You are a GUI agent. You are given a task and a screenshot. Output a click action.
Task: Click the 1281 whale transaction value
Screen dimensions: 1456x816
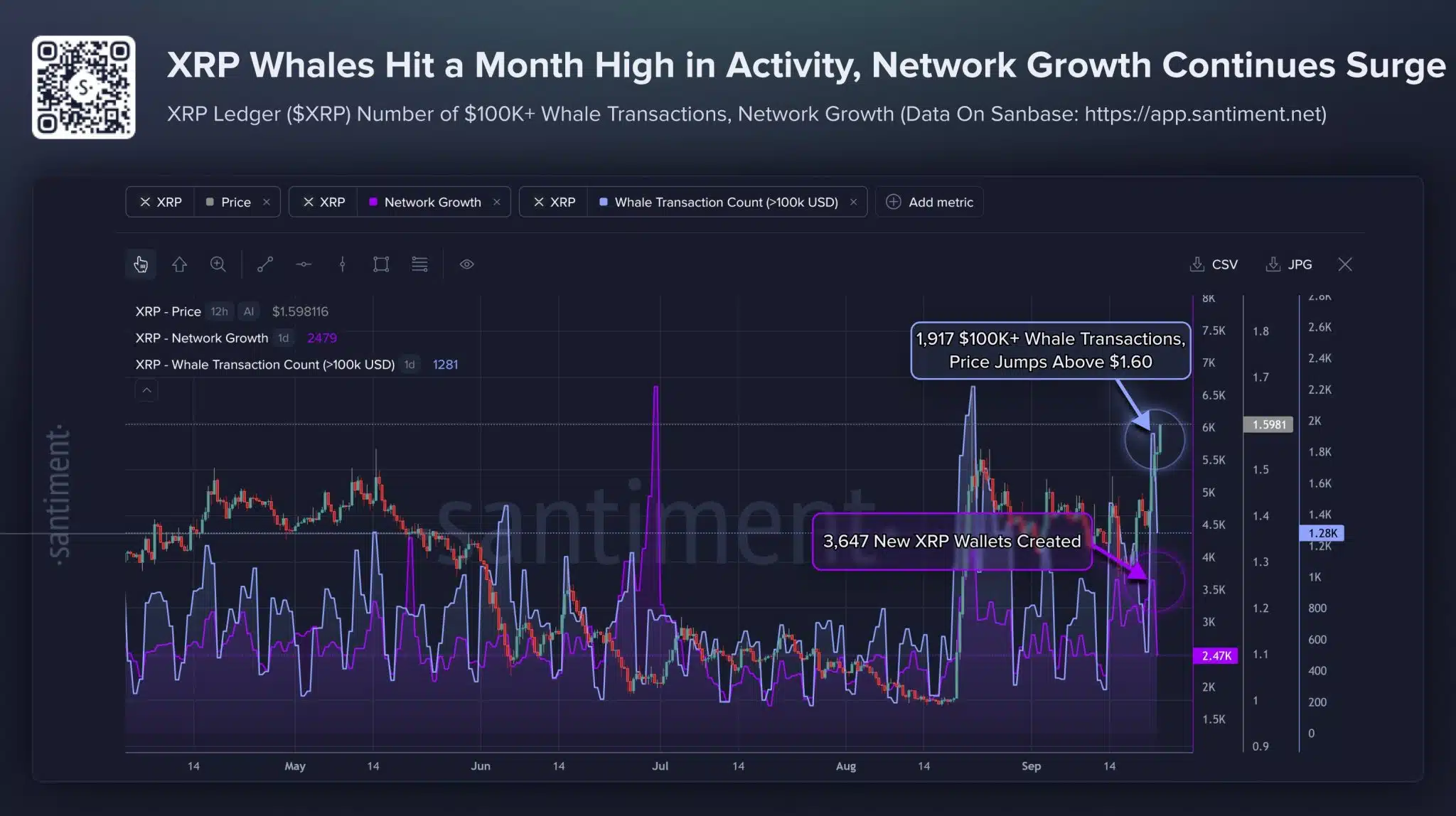[x=445, y=365]
